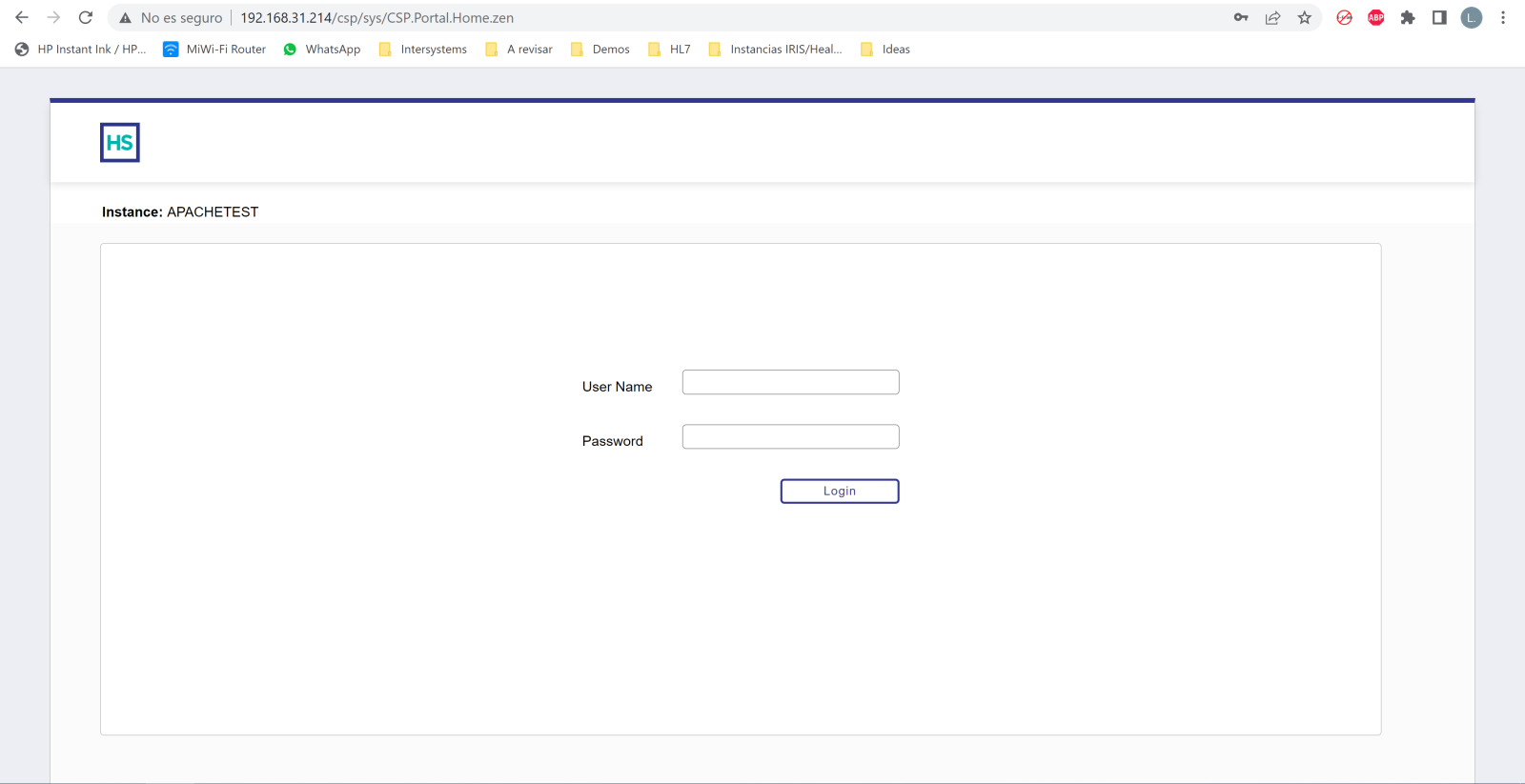Open the HL7 bookmark folder

[x=669, y=50]
